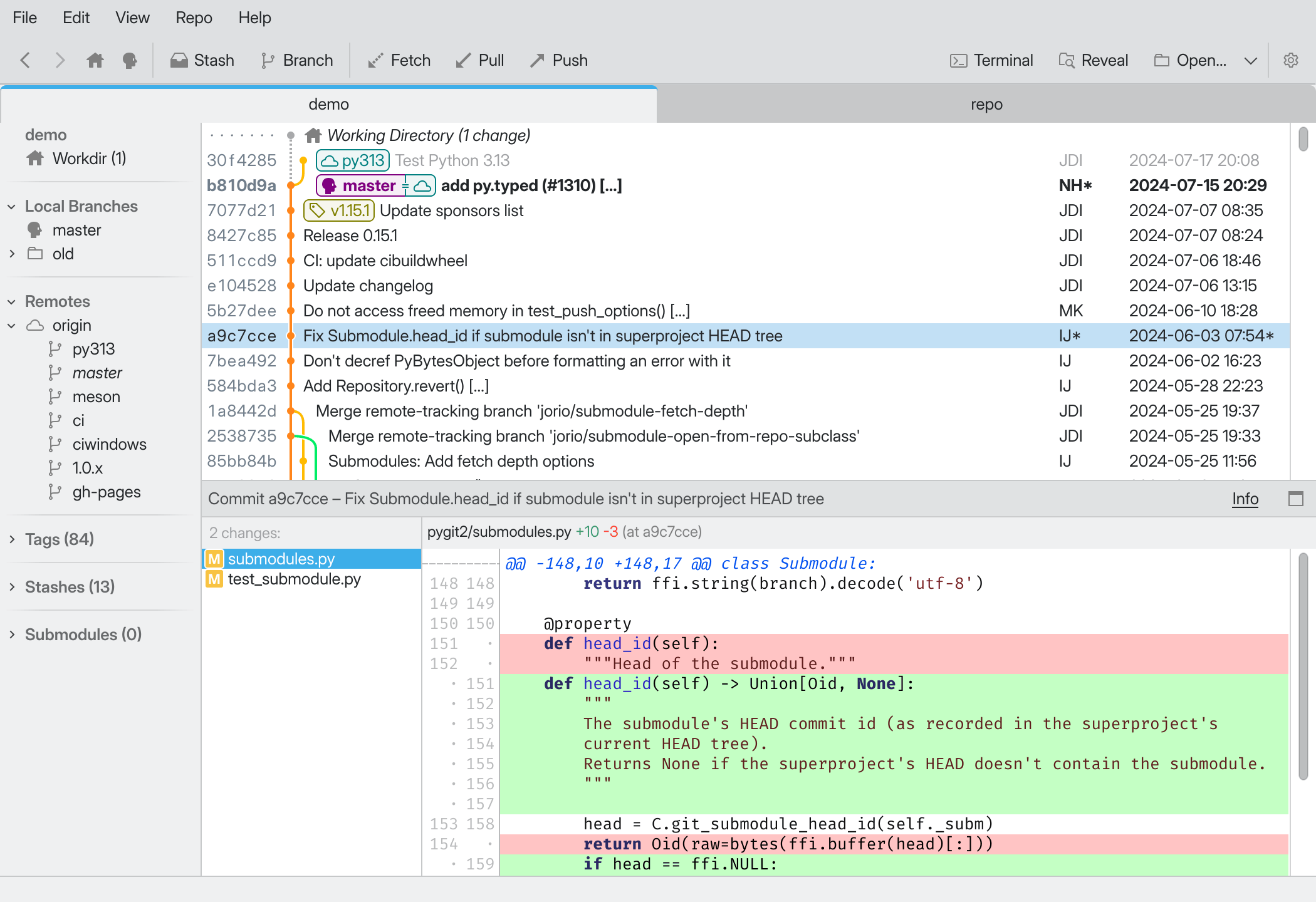Click the forward navigation arrow
This screenshot has width=1316, height=902.
[x=60, y=60]
